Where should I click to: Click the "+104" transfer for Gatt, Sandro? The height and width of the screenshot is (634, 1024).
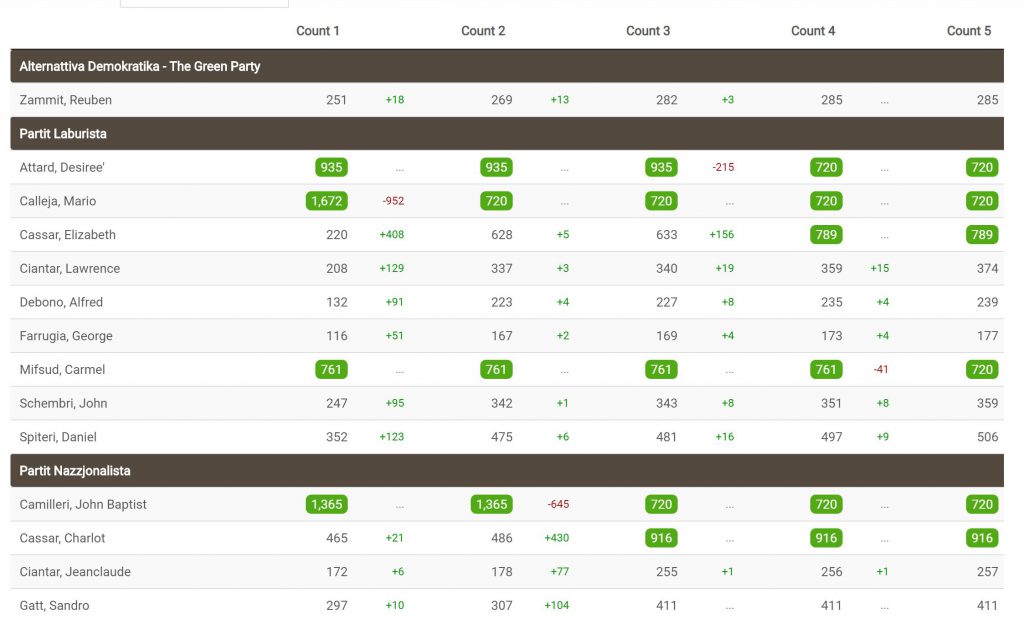point(557,605)
